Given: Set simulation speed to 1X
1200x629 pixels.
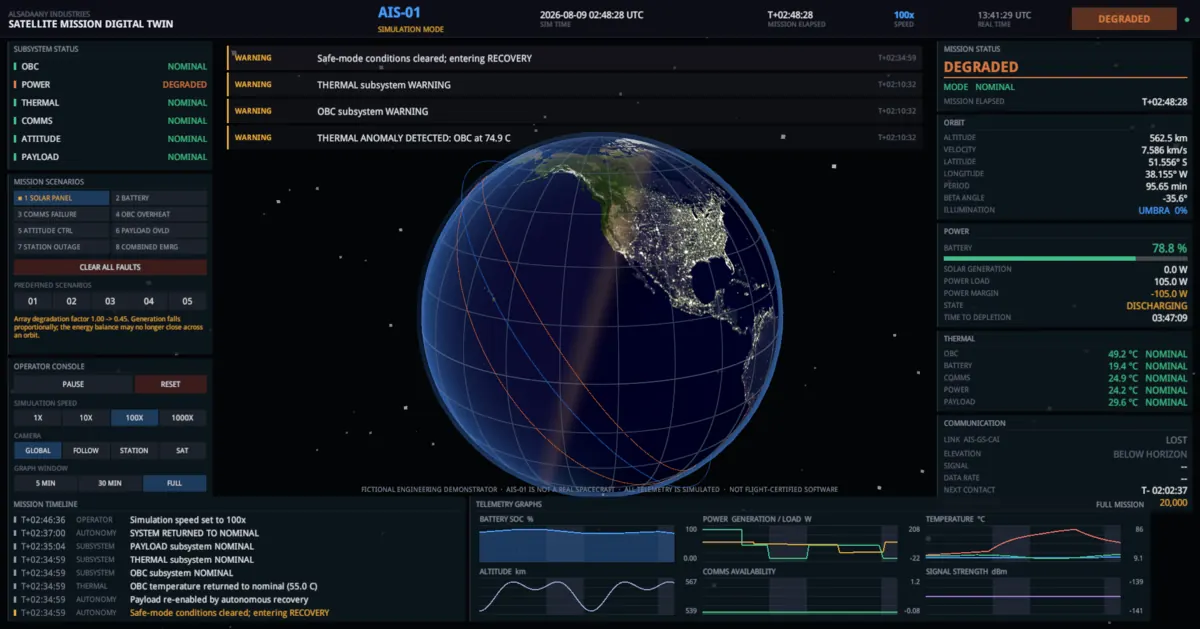Looking at the screenshot, I should click(38, 417).
